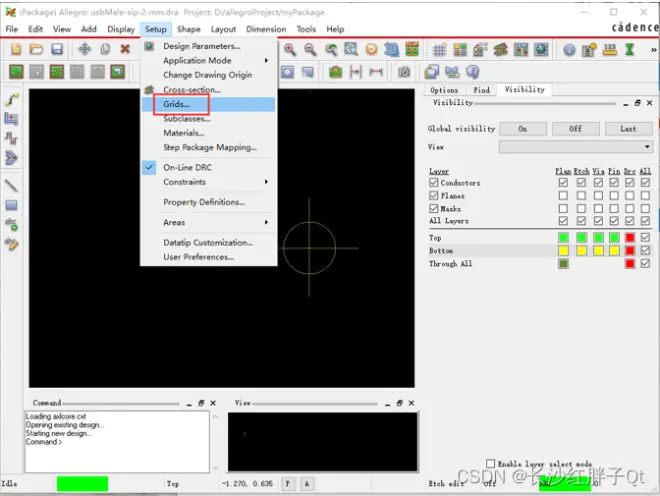This screenshot has width=660, height=496.
Task: Toggle On-Line DRC menu entry
Action: click(x=208, y=168)
